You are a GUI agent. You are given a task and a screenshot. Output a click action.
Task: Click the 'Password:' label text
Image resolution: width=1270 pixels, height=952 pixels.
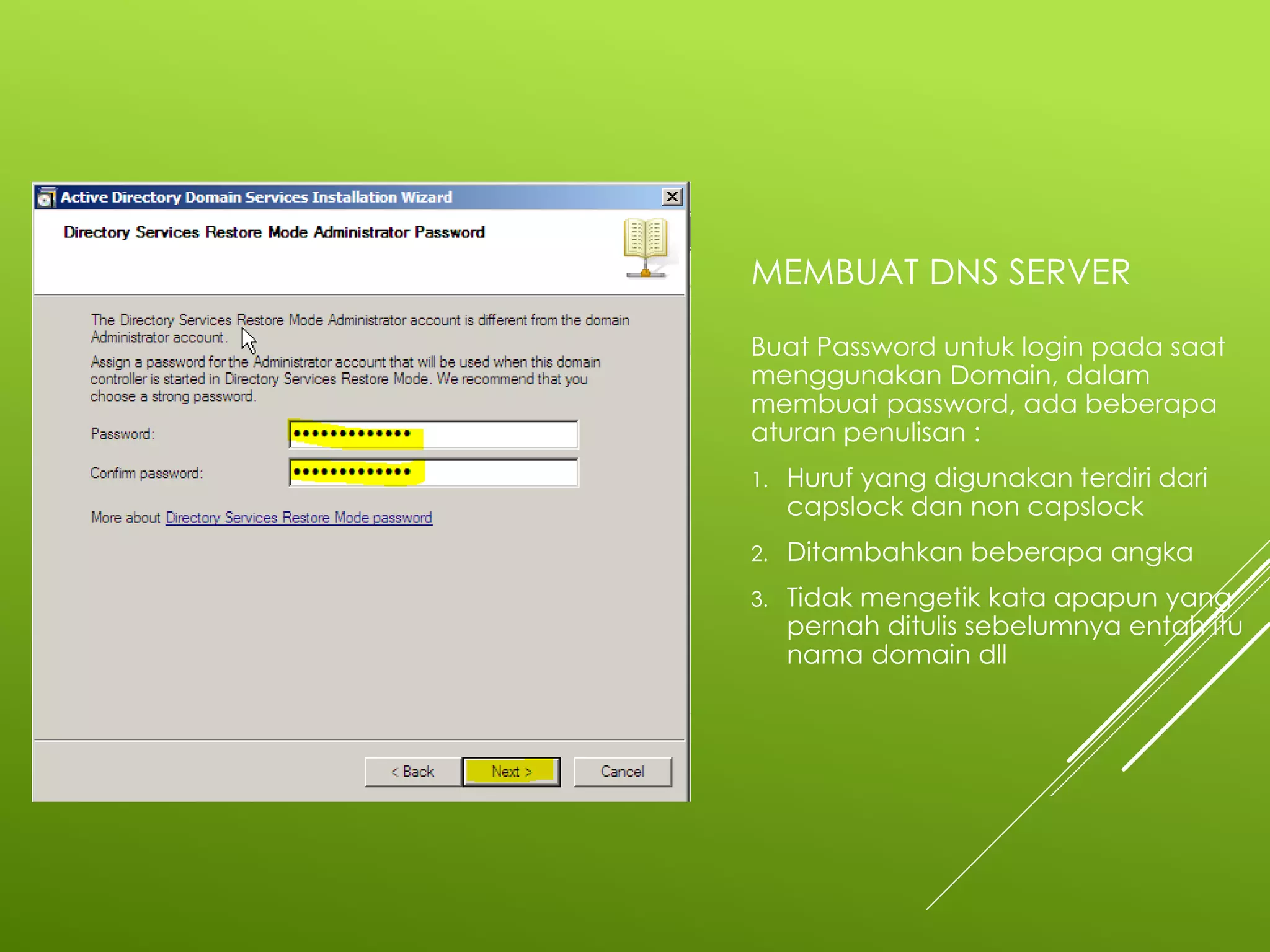click(122, 434)
